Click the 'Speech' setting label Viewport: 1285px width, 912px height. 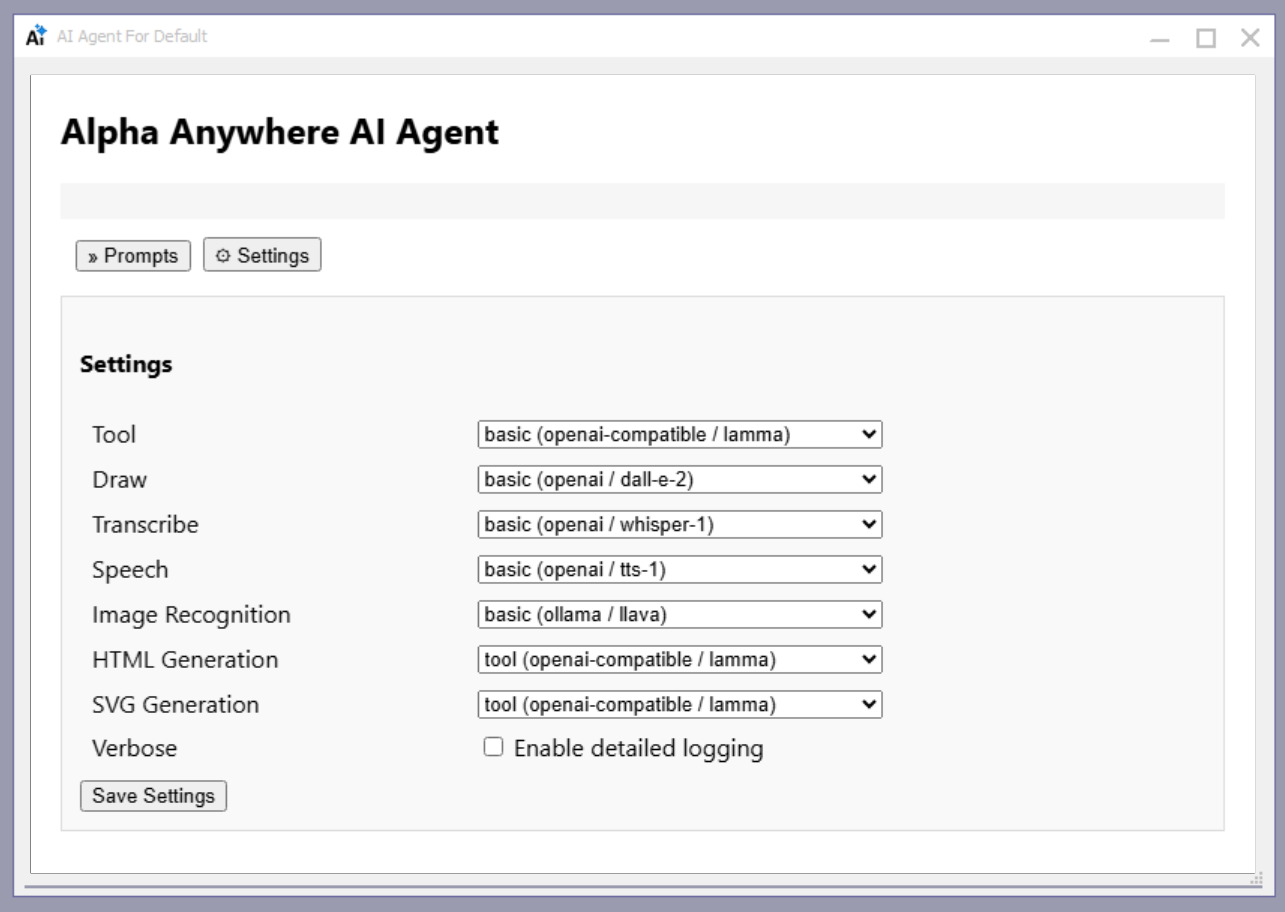coord(130,570)
